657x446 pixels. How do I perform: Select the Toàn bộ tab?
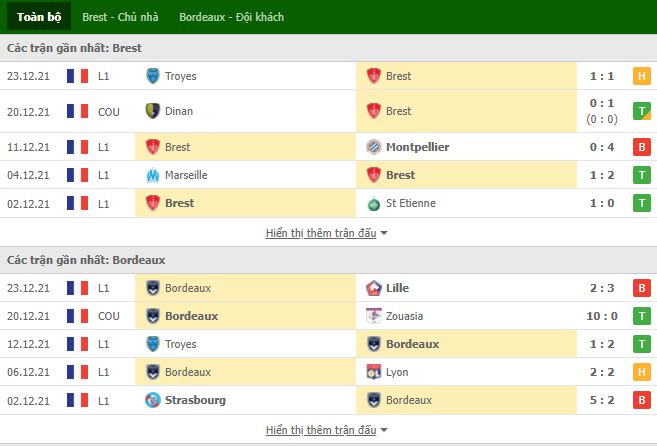pos(39,17)
